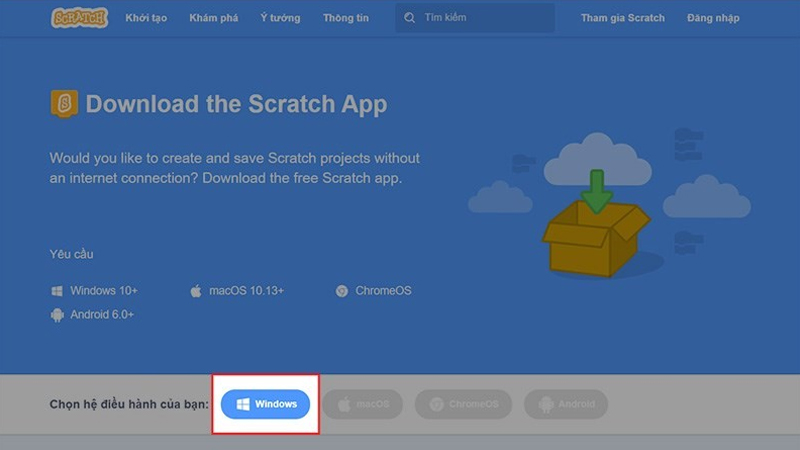Image resolution: width=800 pixels, height=450 pixels.
Task: Click the Yêu cầu label
Action: tap(71, 254)
